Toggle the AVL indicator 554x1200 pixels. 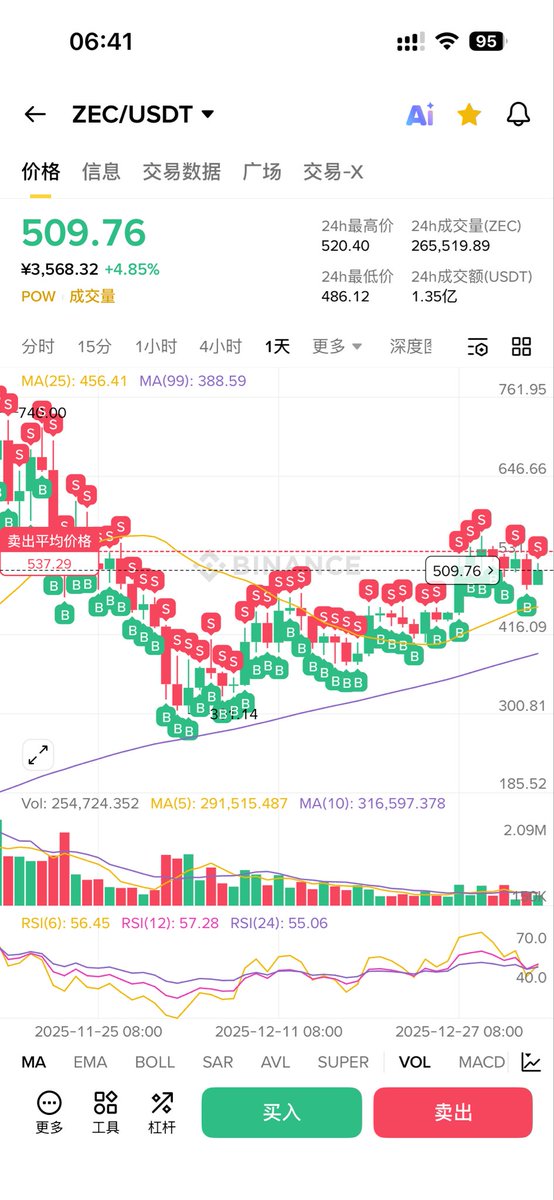[x=276, y=1062]
